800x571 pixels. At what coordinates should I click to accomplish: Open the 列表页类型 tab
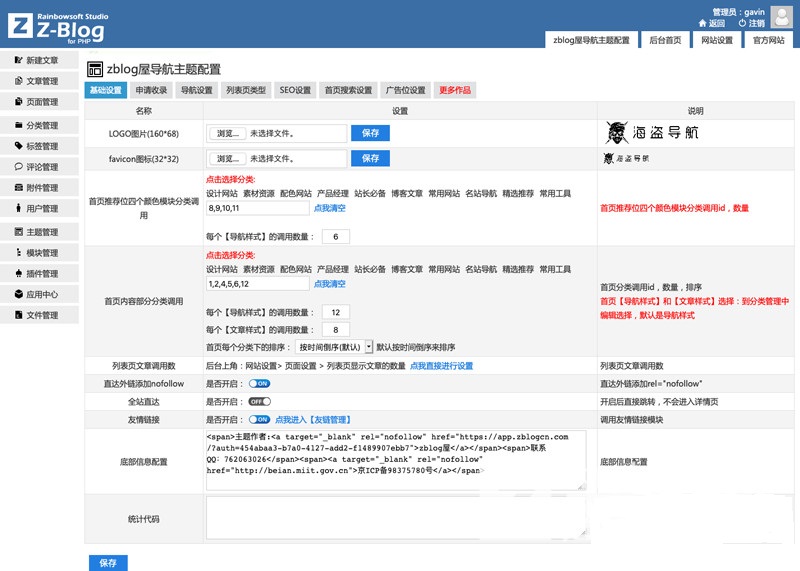pyautogui.click(x=246, y=90)
